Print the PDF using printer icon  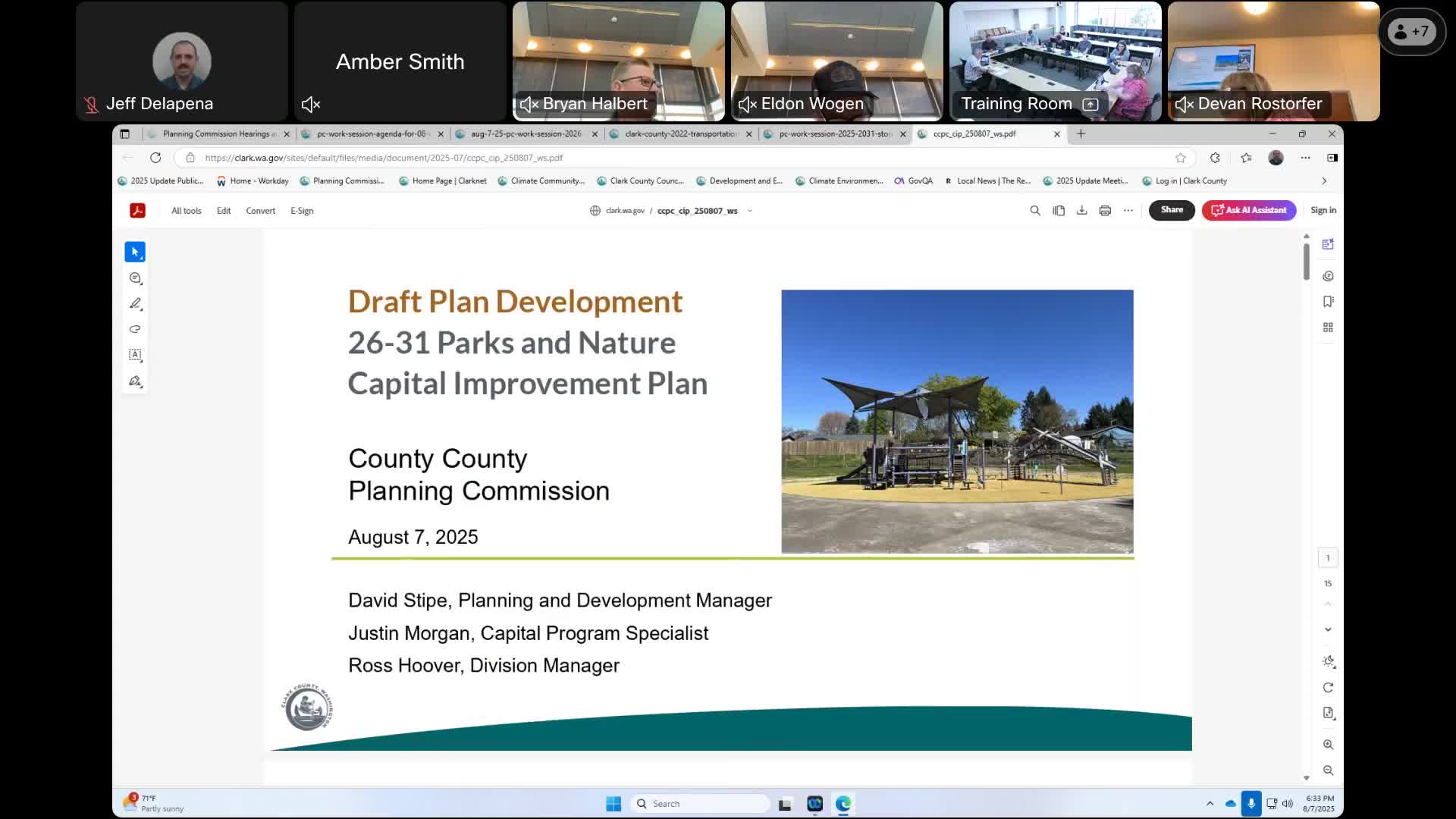1105,211
